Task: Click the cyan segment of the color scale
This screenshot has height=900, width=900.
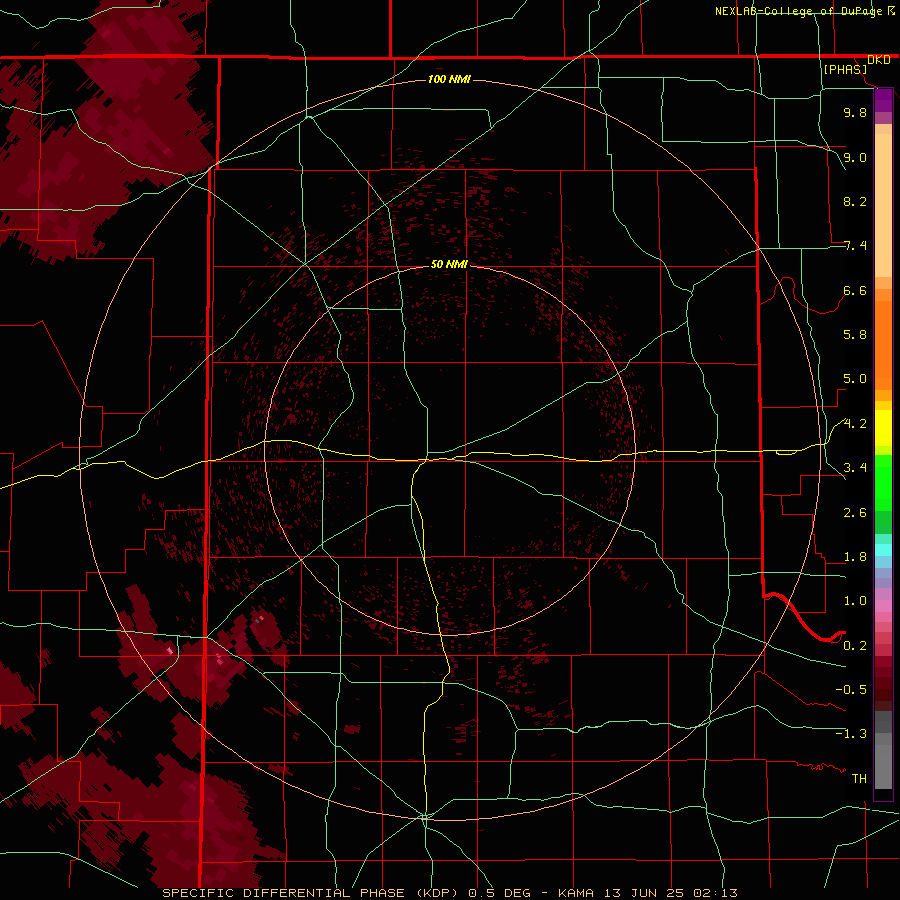Action: click(x=883, y=550)
